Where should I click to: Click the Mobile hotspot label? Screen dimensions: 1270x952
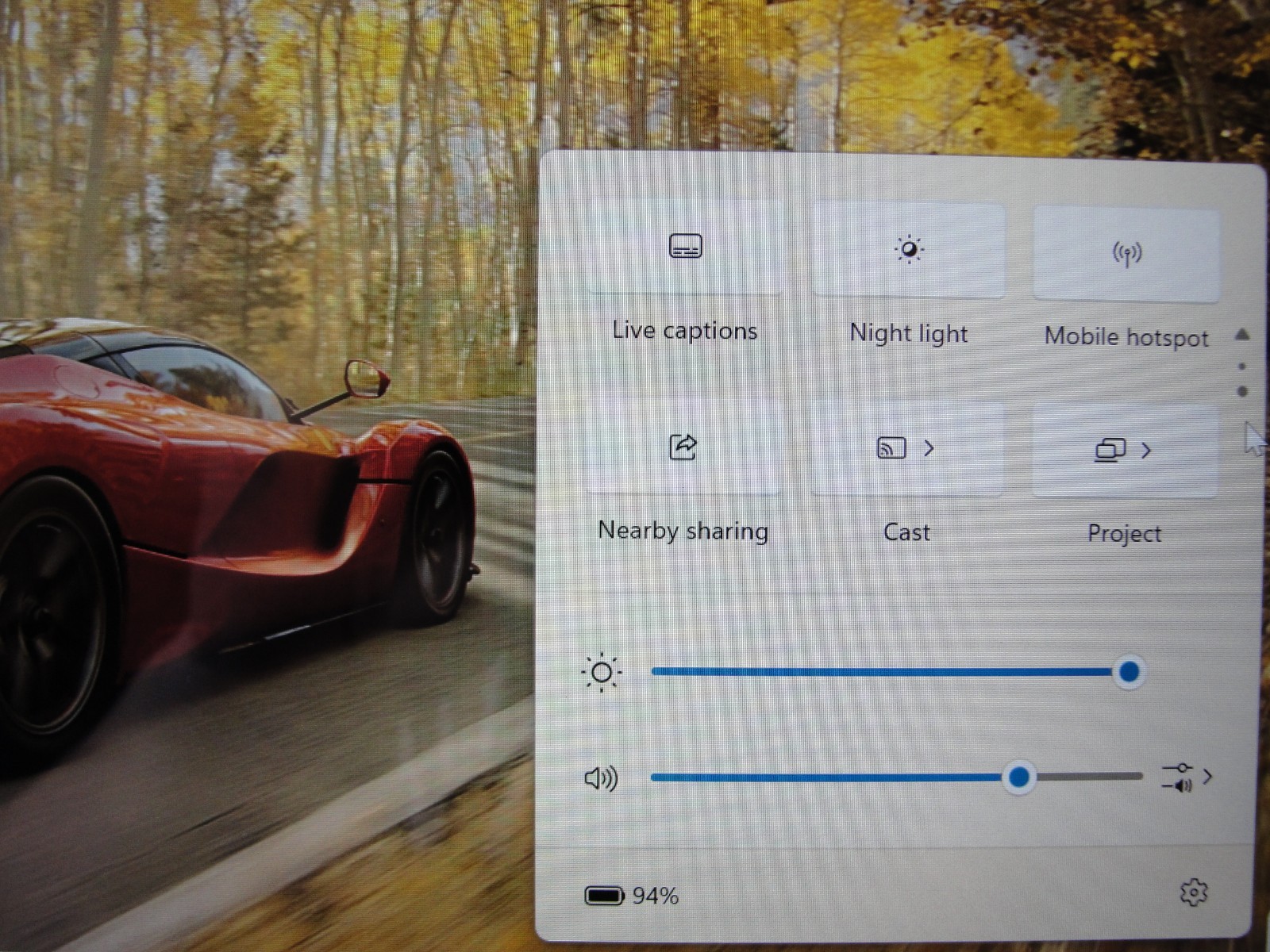tap(1126, 337)
